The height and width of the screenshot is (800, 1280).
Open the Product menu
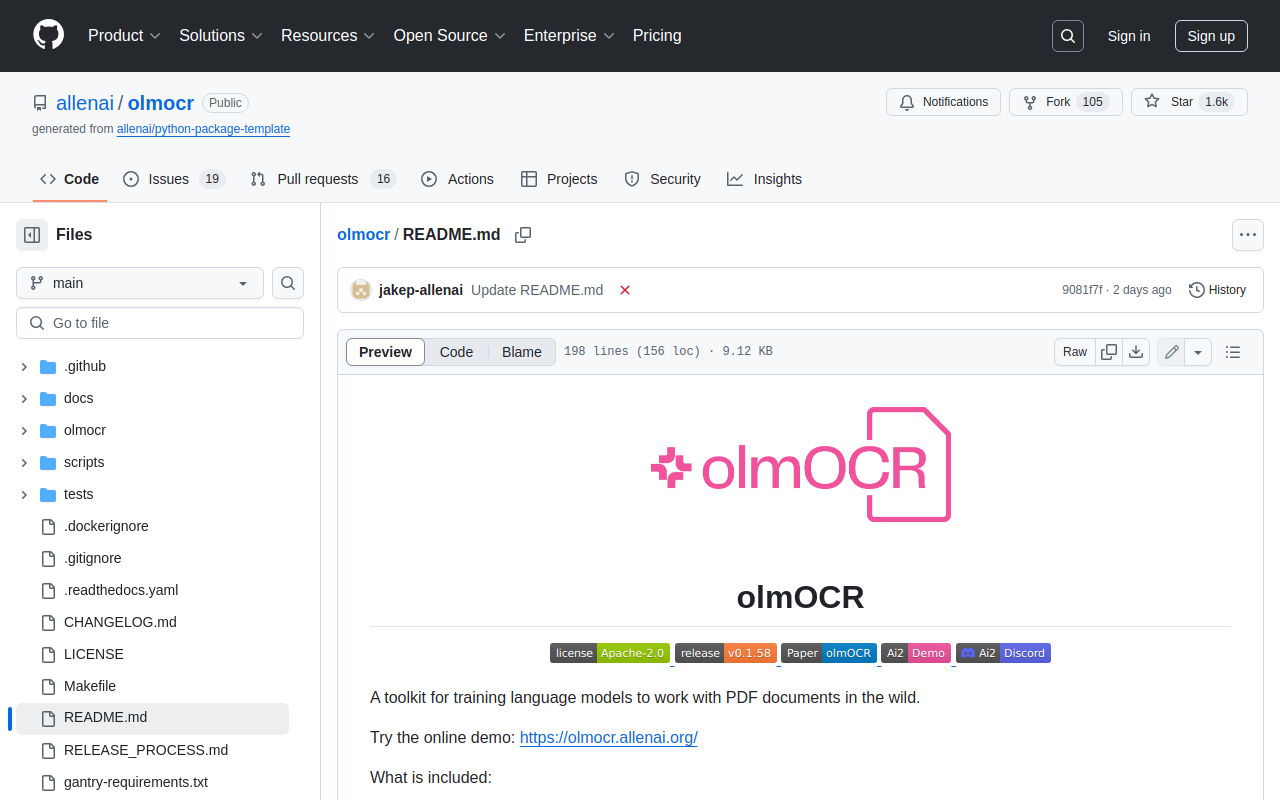coord(124,36)
